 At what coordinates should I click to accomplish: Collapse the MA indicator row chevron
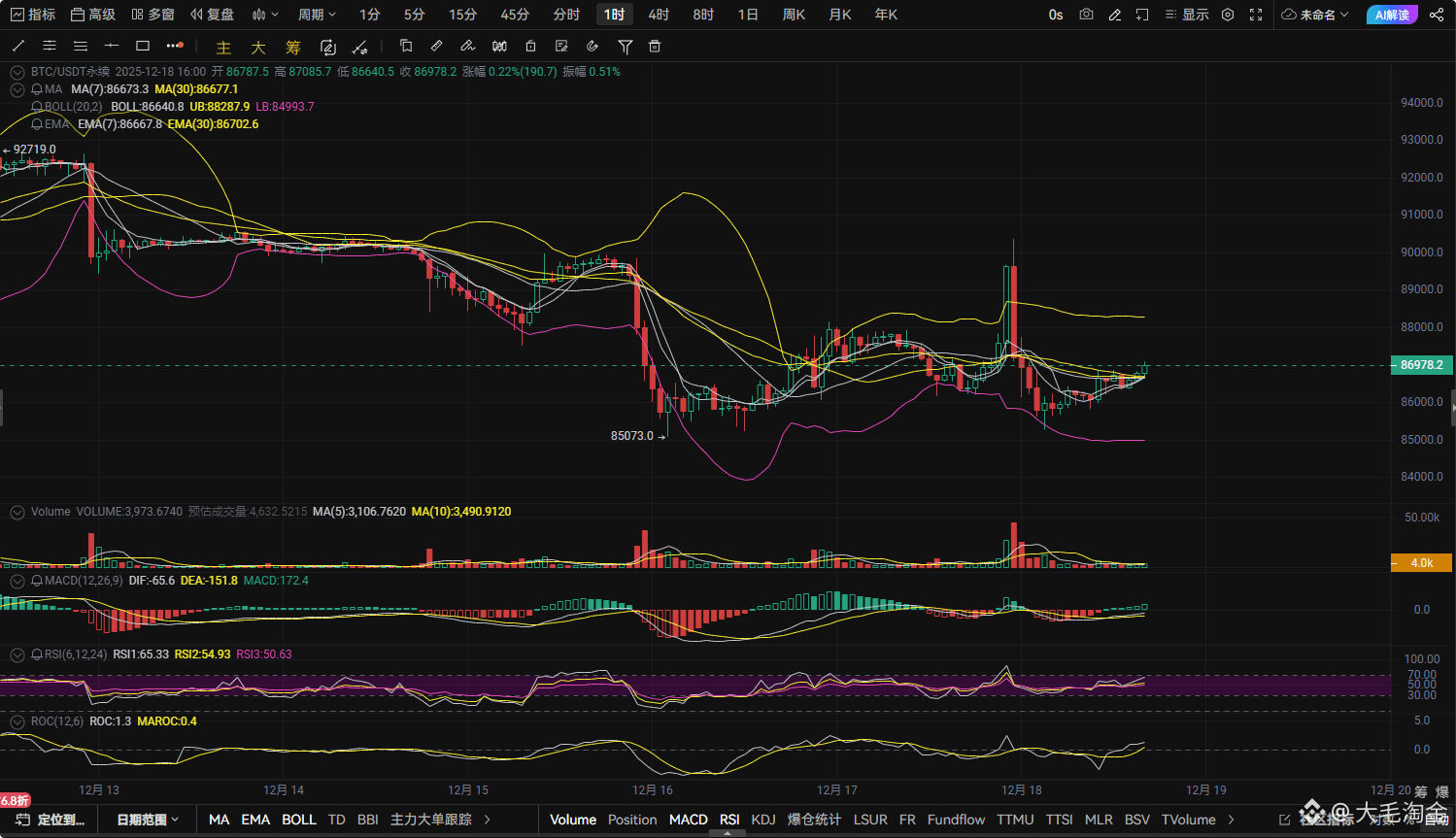tap(17, 89)
